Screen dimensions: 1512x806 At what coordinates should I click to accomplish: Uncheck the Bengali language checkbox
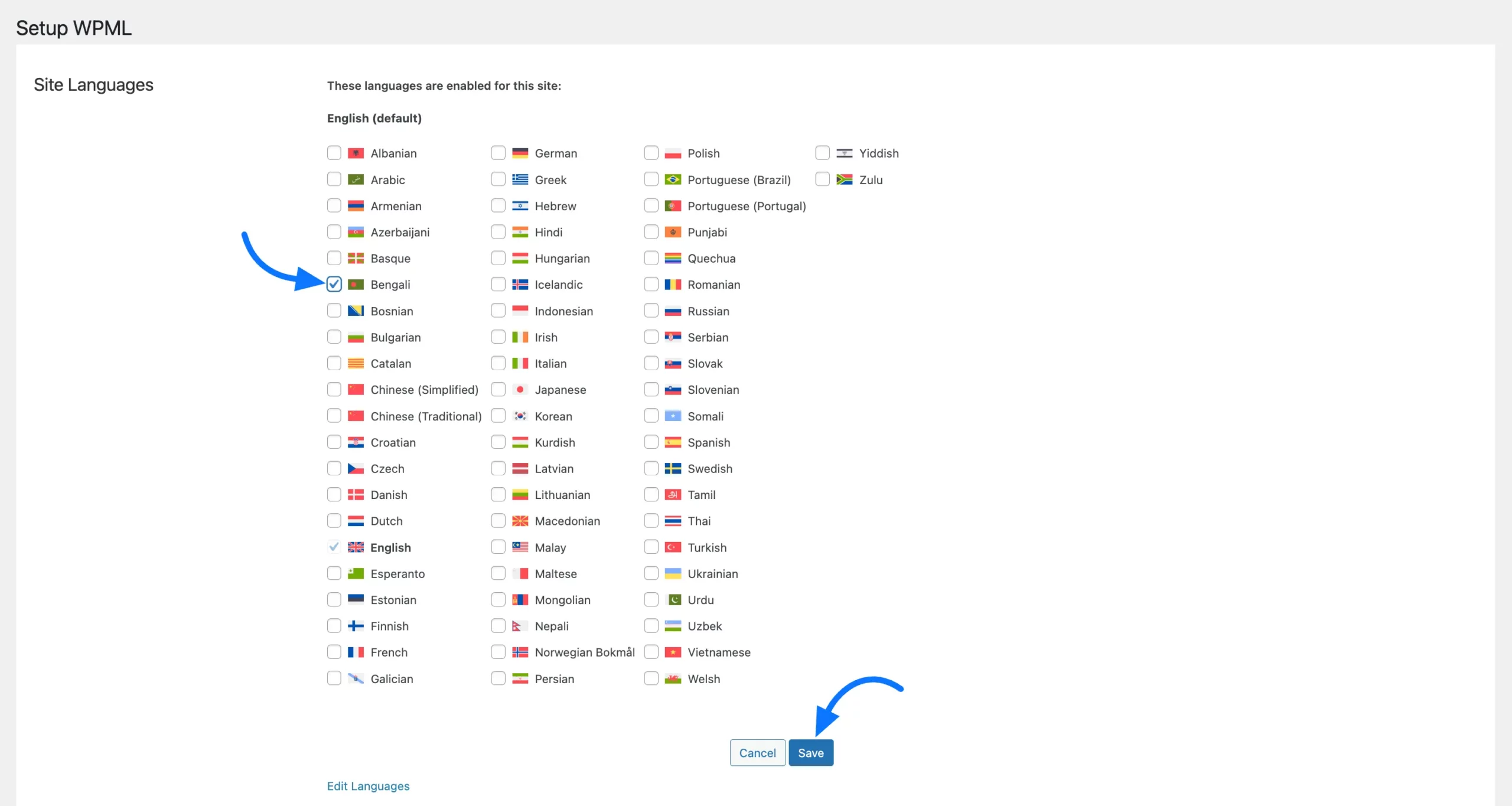click(334, 285)
